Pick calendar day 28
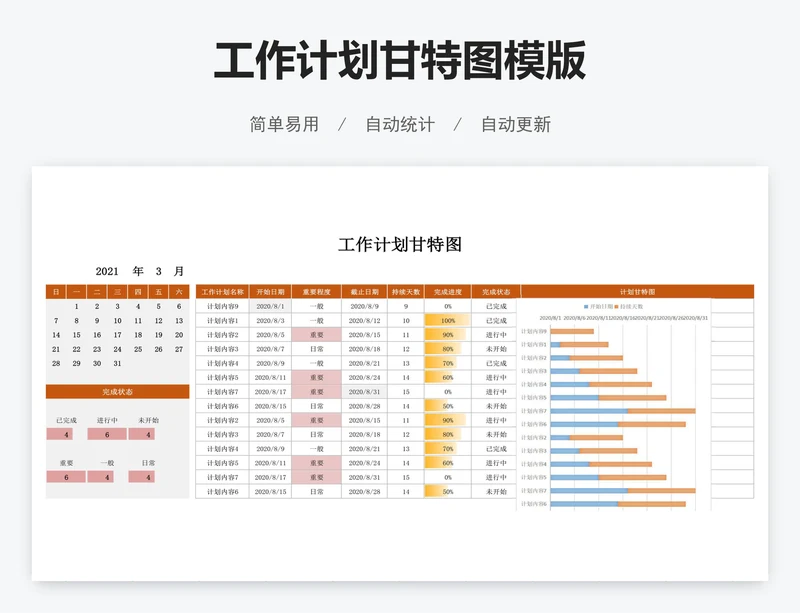The image size is (800, 613). pos(56,363)
